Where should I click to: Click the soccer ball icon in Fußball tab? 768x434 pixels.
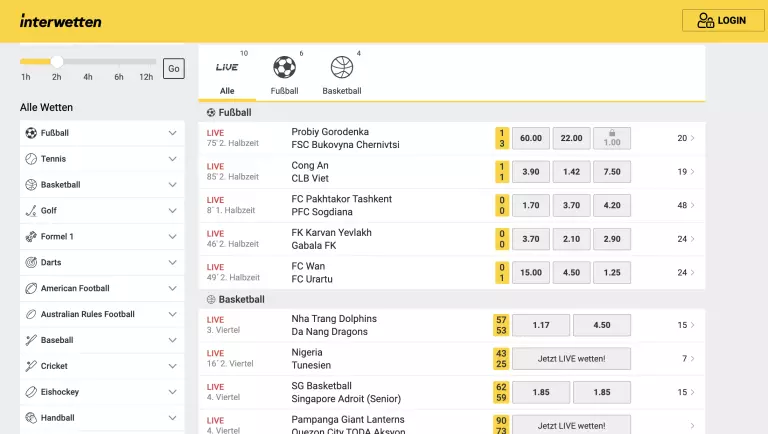pyautogui.click(x=285, y=67)
